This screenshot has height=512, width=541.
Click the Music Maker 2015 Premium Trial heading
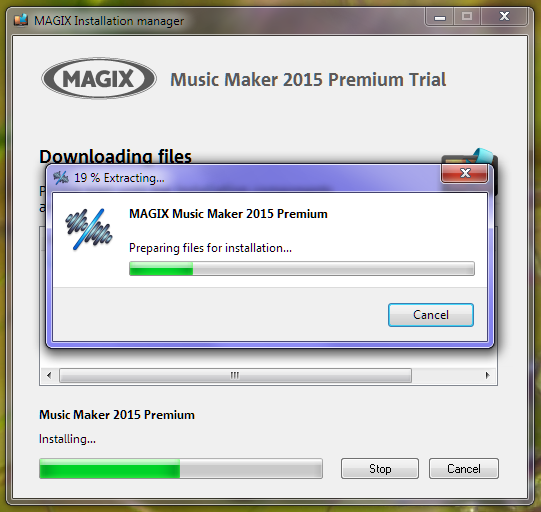pyautogui.click(x=308, y=80)
